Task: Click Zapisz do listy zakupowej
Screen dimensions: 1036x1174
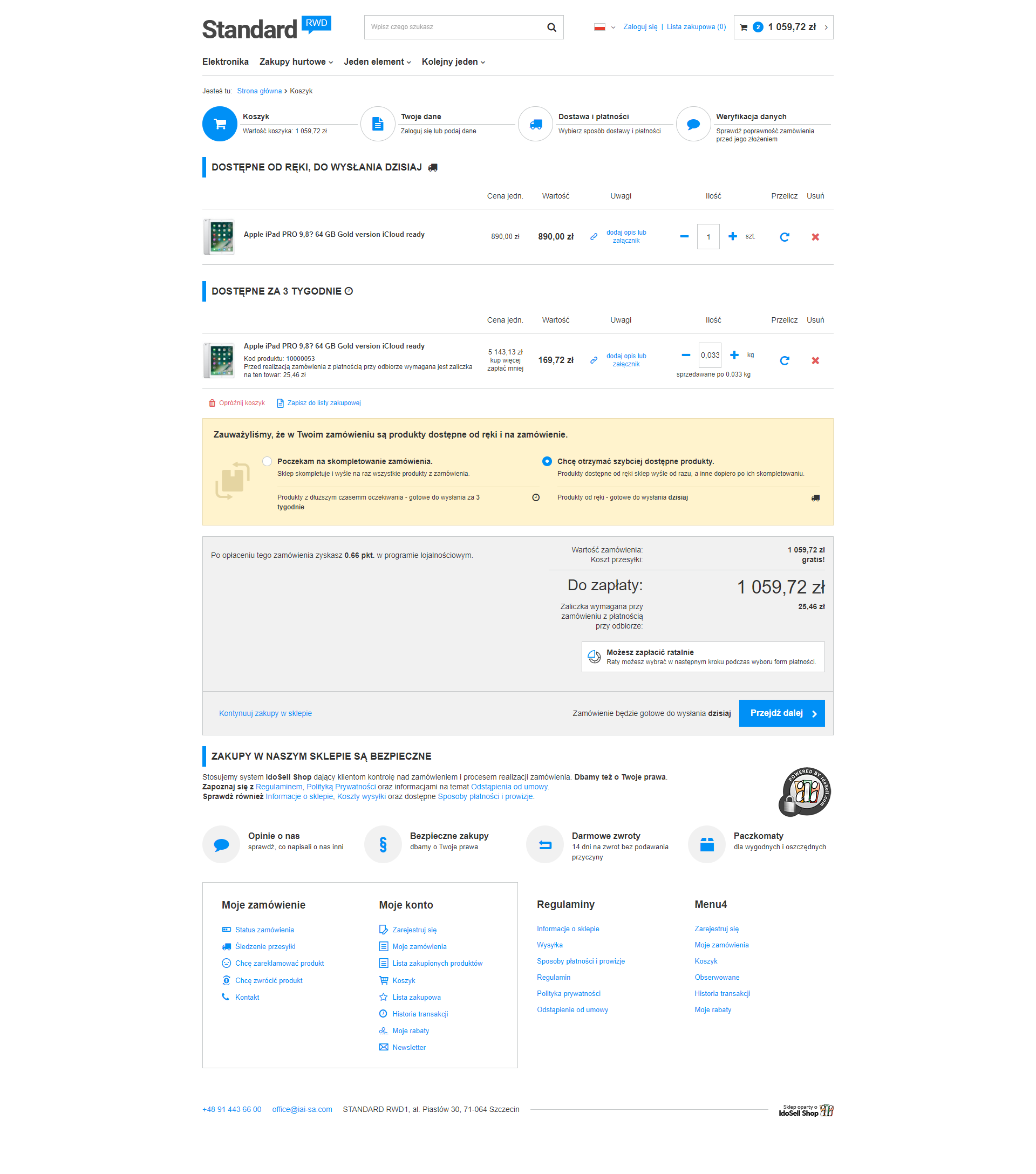Action: click(319, 402)
